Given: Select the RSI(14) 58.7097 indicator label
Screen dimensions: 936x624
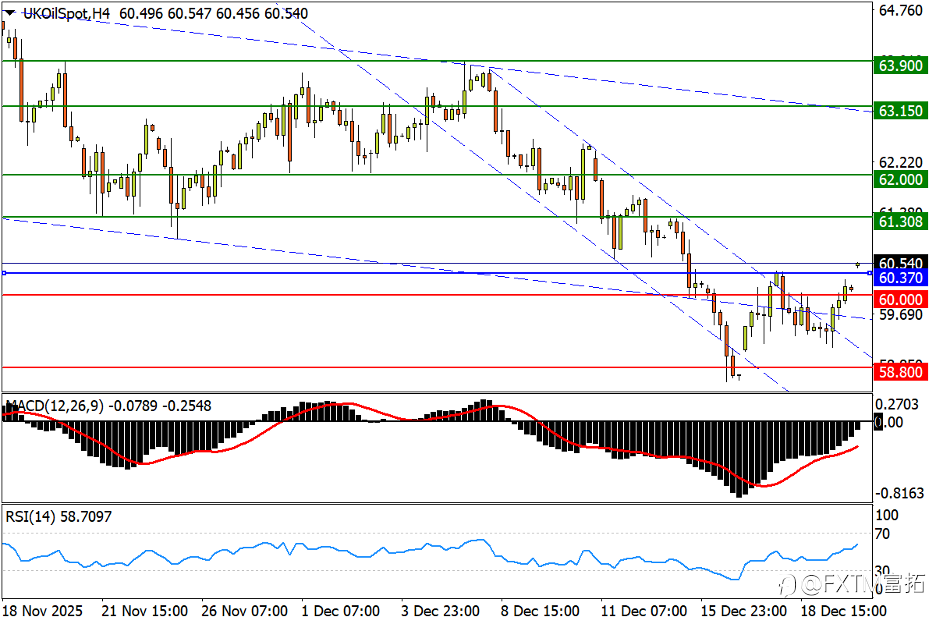Looking at the screenshot, I should pos(58,517).
